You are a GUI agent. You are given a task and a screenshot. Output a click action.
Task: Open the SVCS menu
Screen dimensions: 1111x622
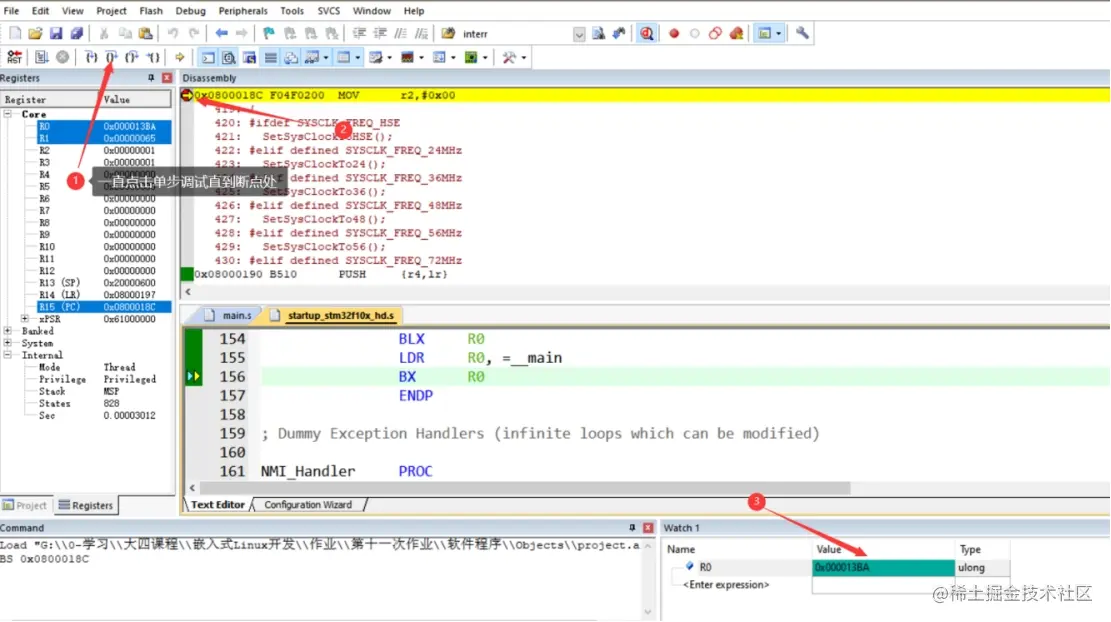click(328, 11)
